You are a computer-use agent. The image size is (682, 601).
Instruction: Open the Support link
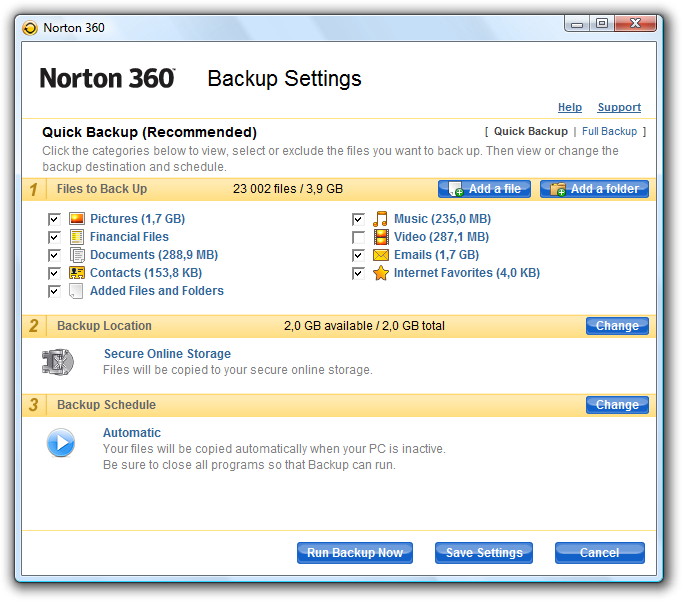point(619,107)
